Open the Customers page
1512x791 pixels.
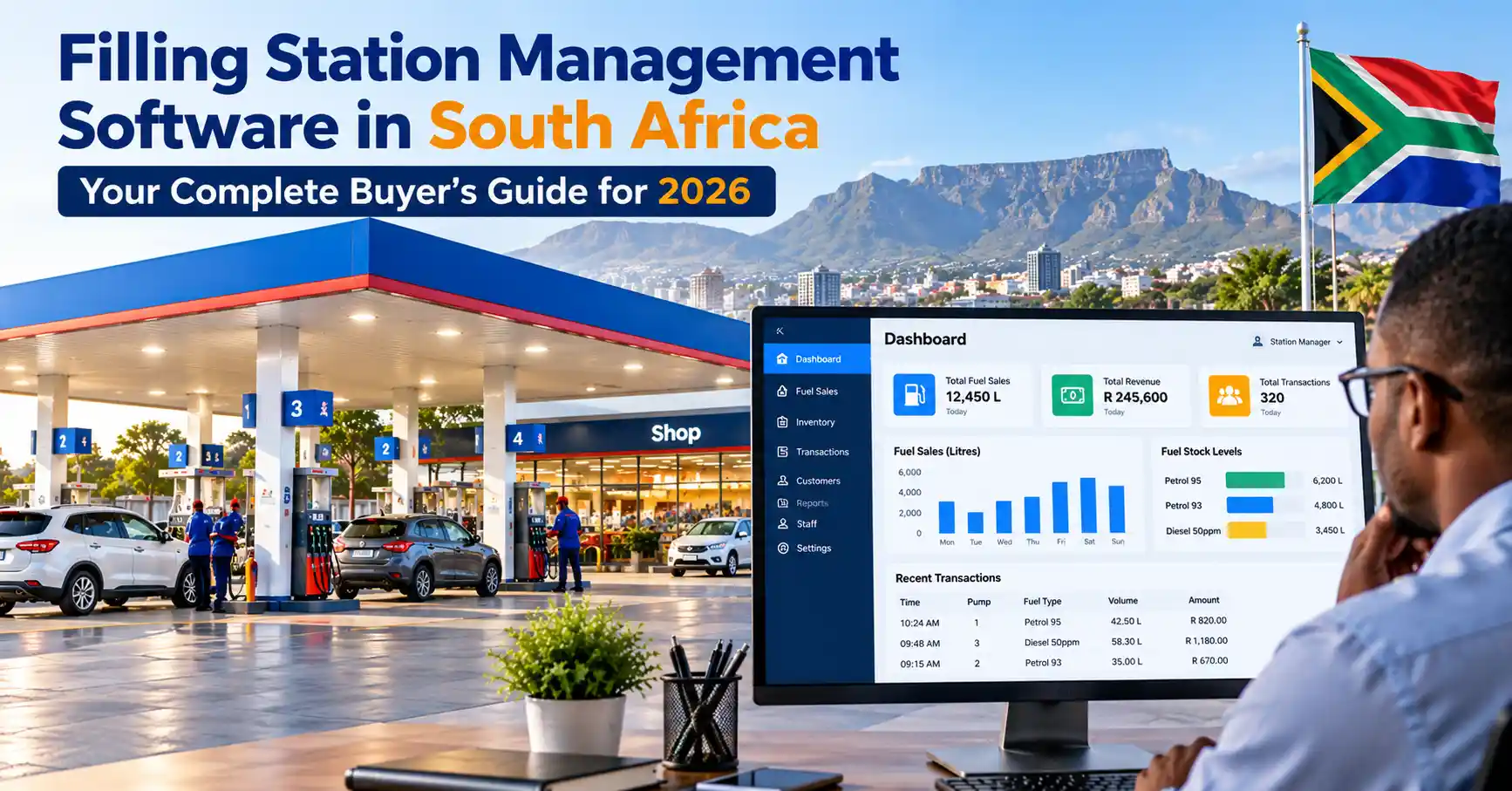click(818, 481)
